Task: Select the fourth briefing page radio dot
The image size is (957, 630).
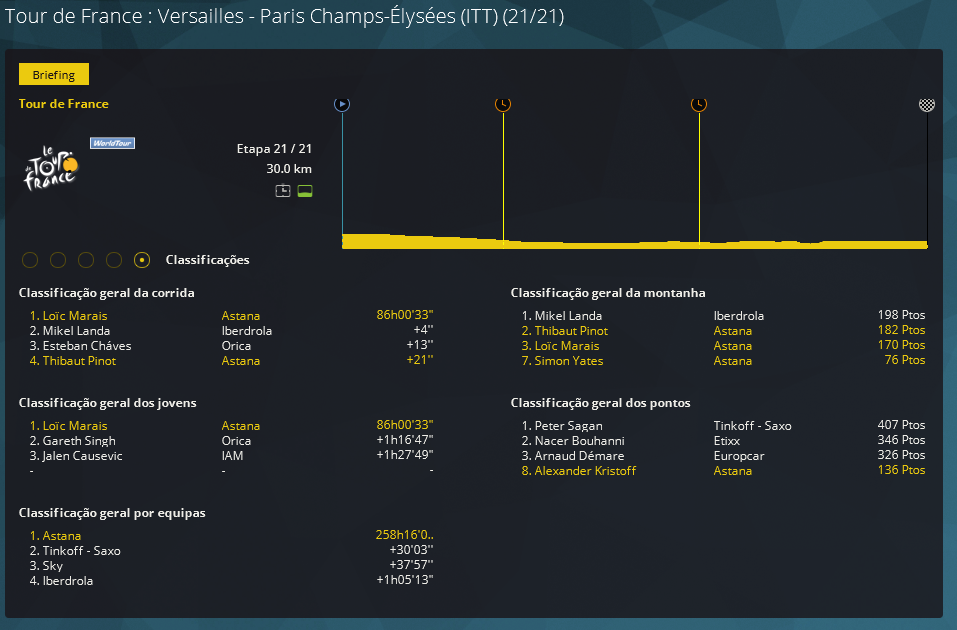Action: point(114,260)
